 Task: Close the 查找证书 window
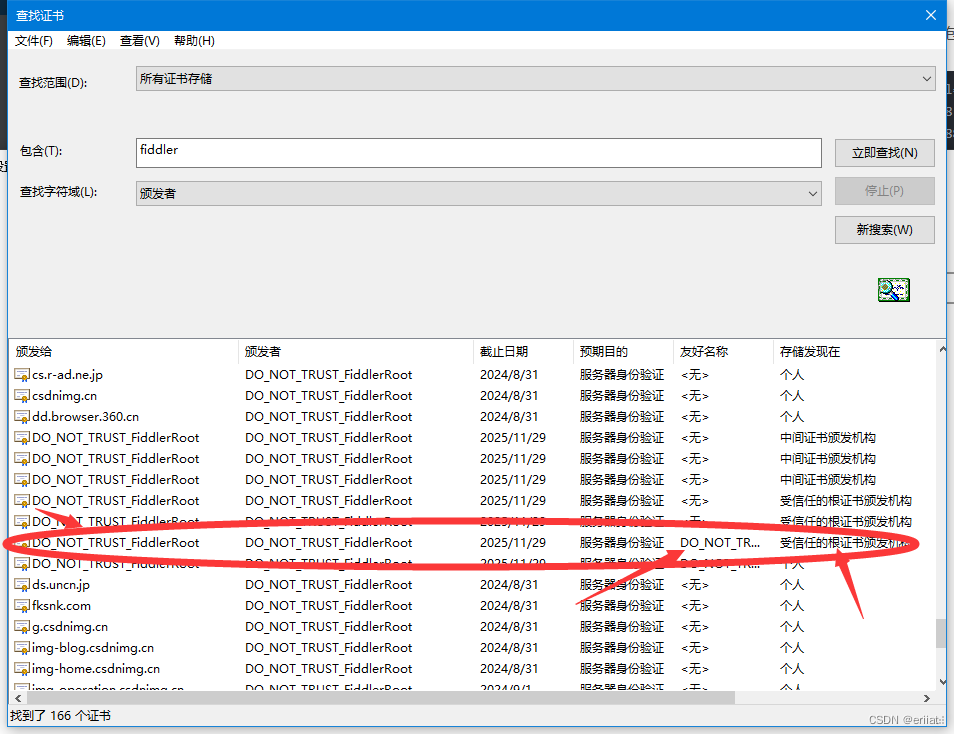[931, 15]
